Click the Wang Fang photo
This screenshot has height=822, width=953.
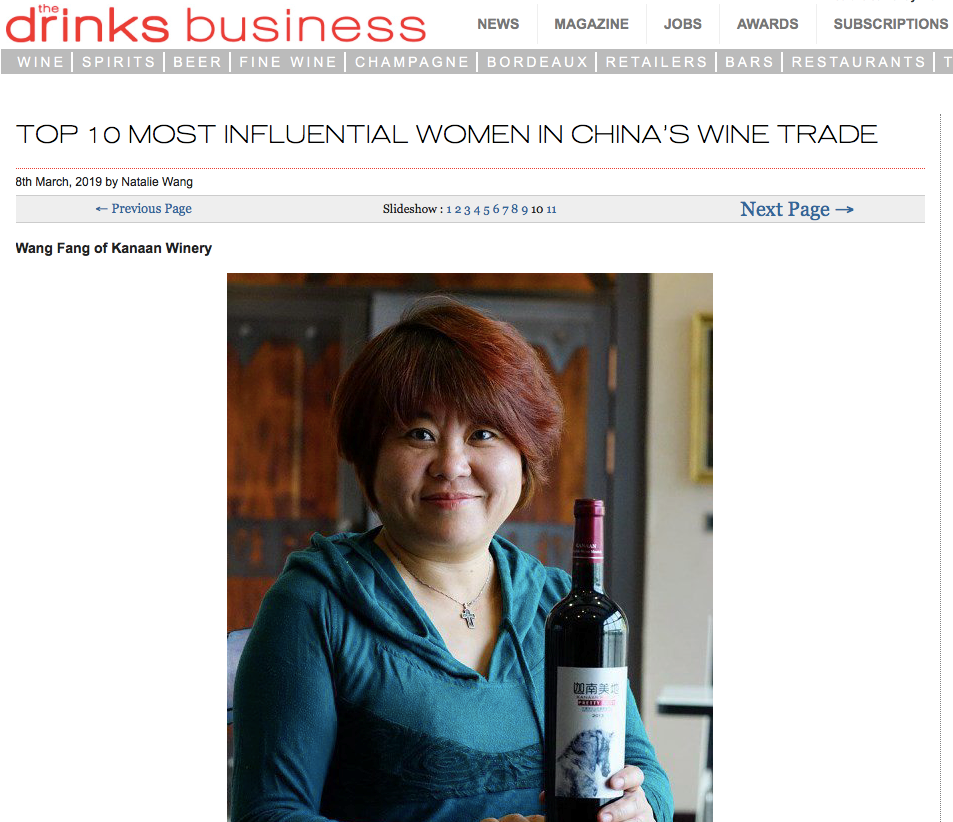(470, 547)
